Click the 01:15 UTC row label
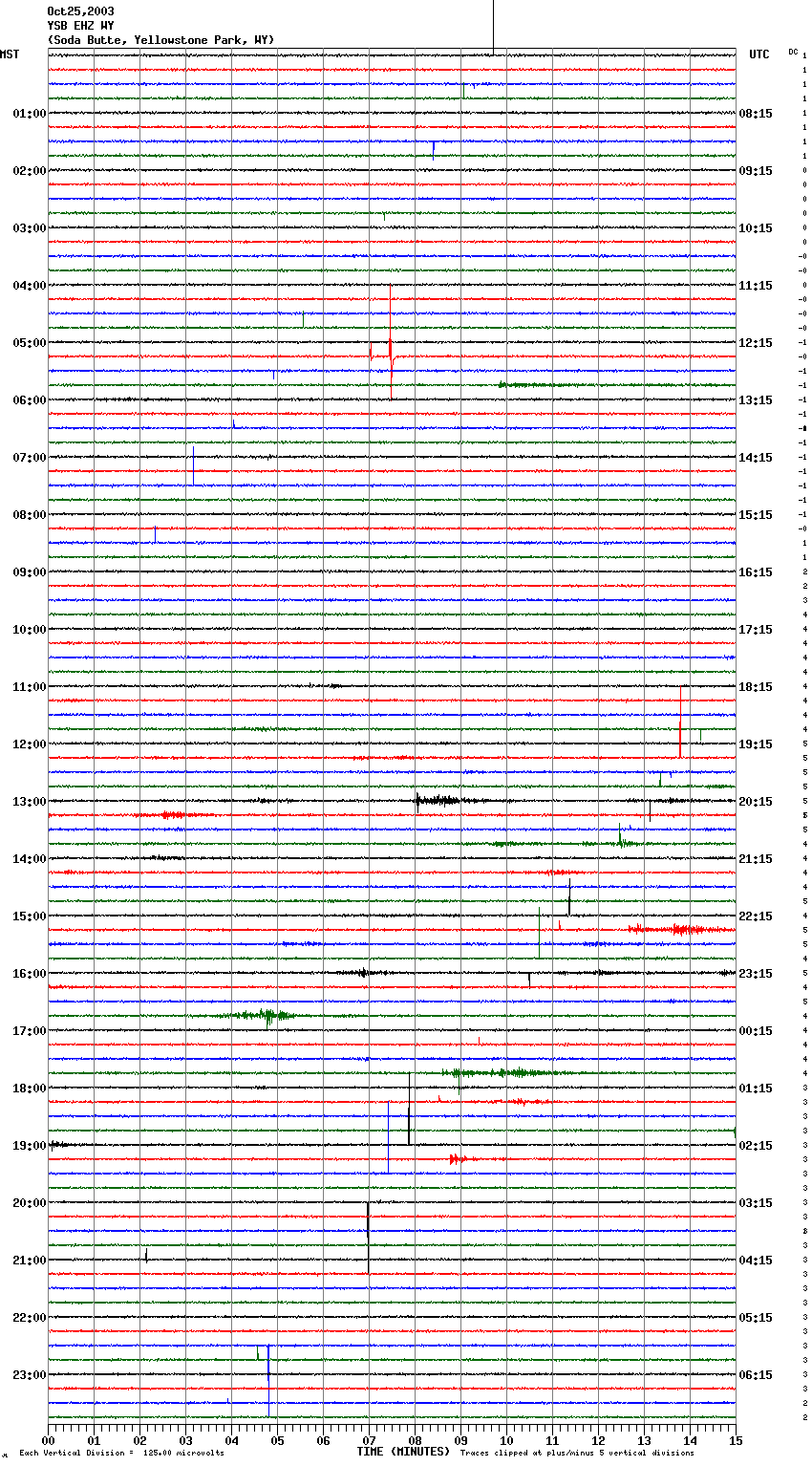 point(756,1089)
